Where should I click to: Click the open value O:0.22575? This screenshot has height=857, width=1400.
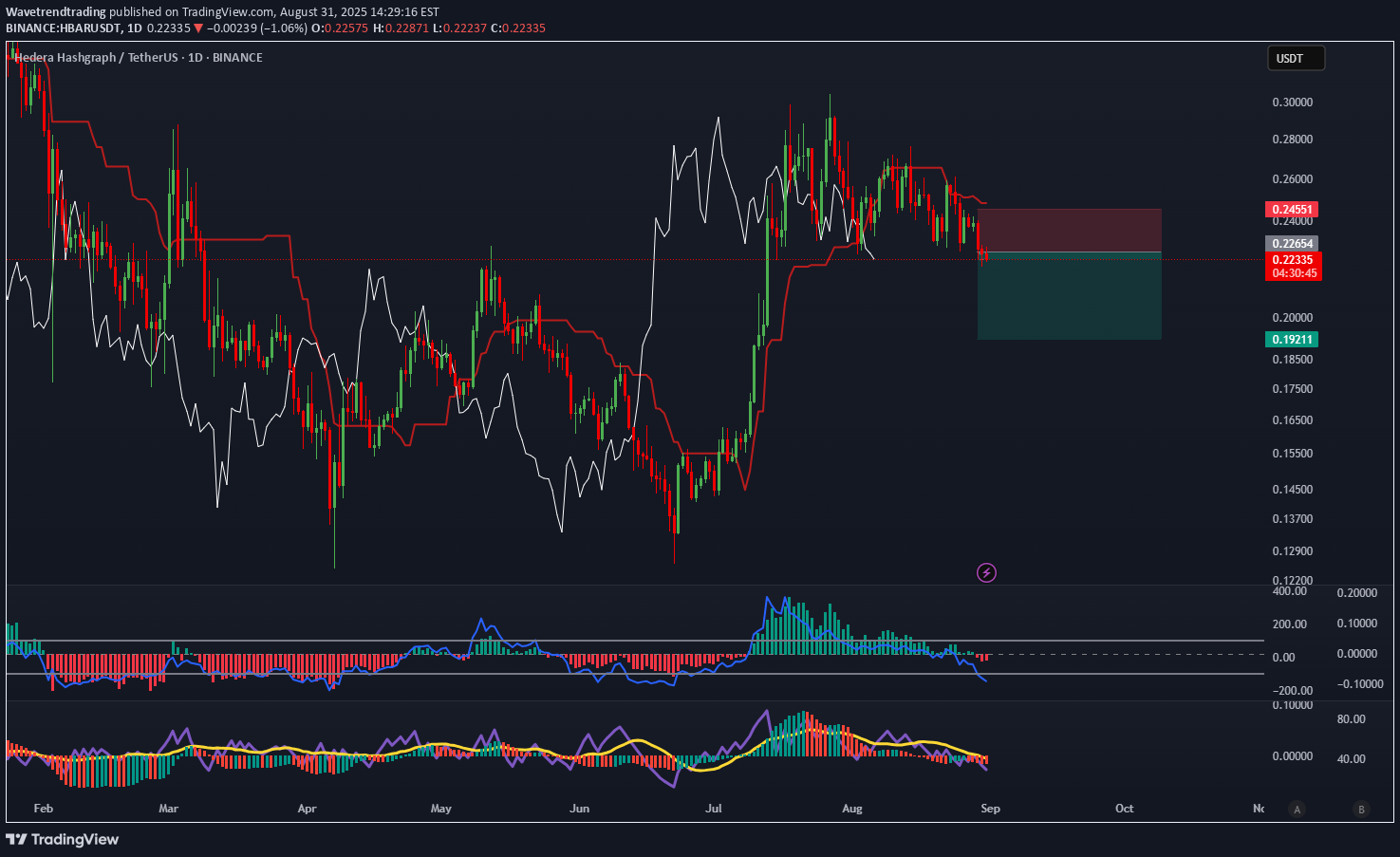[340, 28]
